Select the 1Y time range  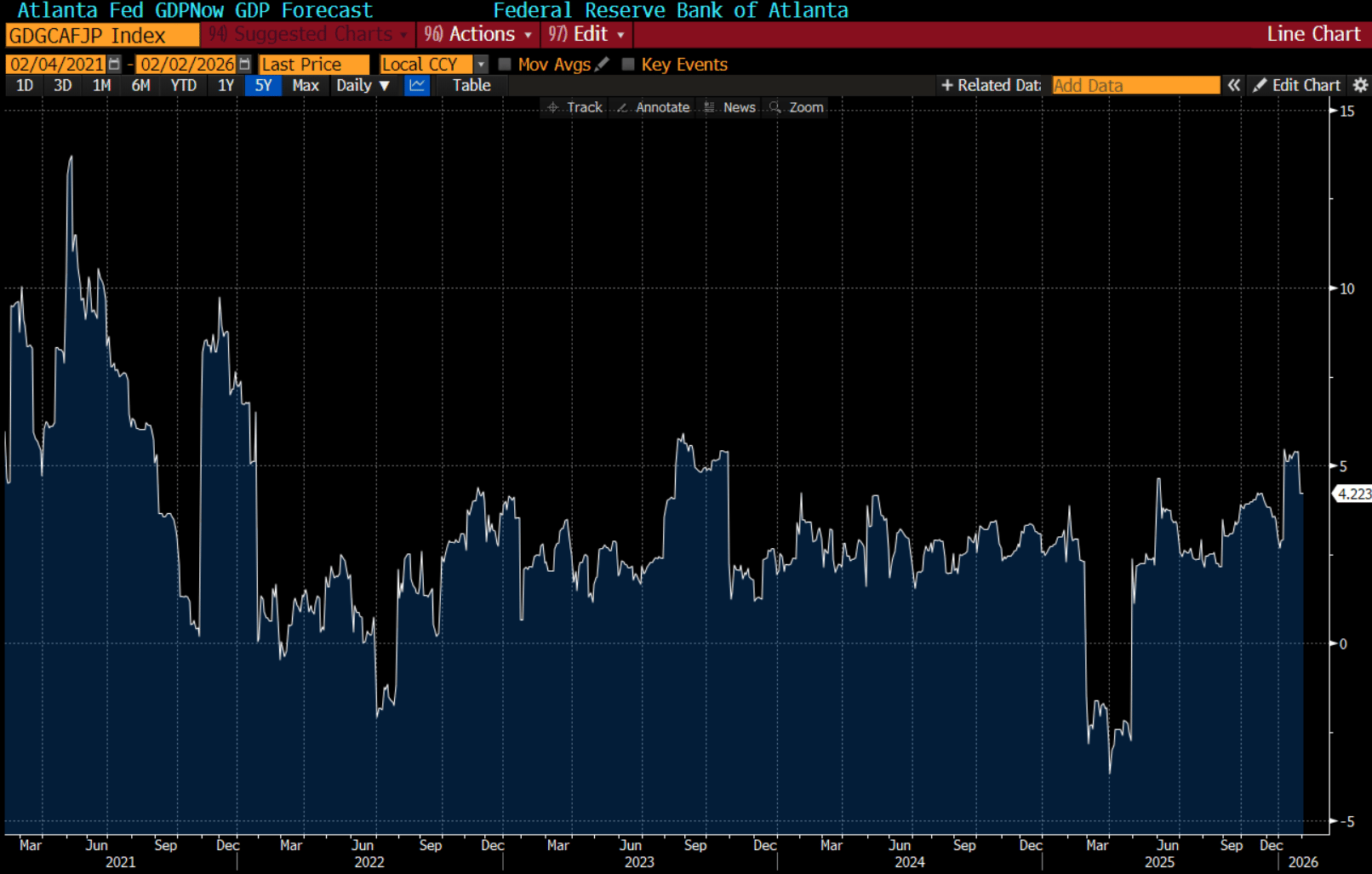pyautogui.click(x=226, y=85)
